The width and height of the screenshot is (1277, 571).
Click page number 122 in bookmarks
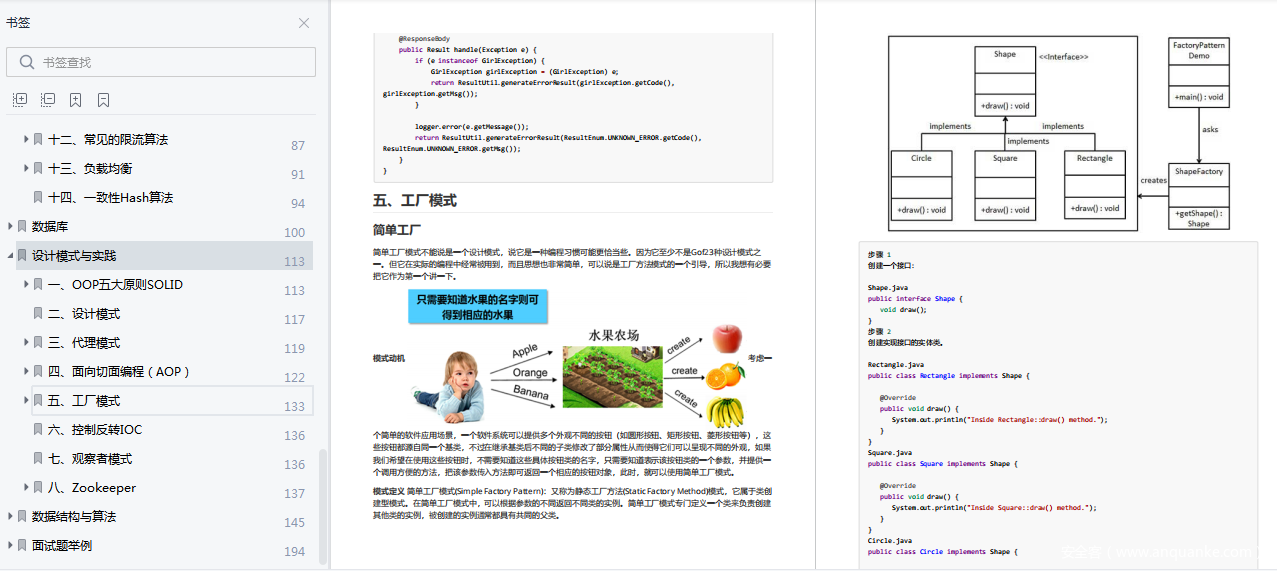coord(295,377)
